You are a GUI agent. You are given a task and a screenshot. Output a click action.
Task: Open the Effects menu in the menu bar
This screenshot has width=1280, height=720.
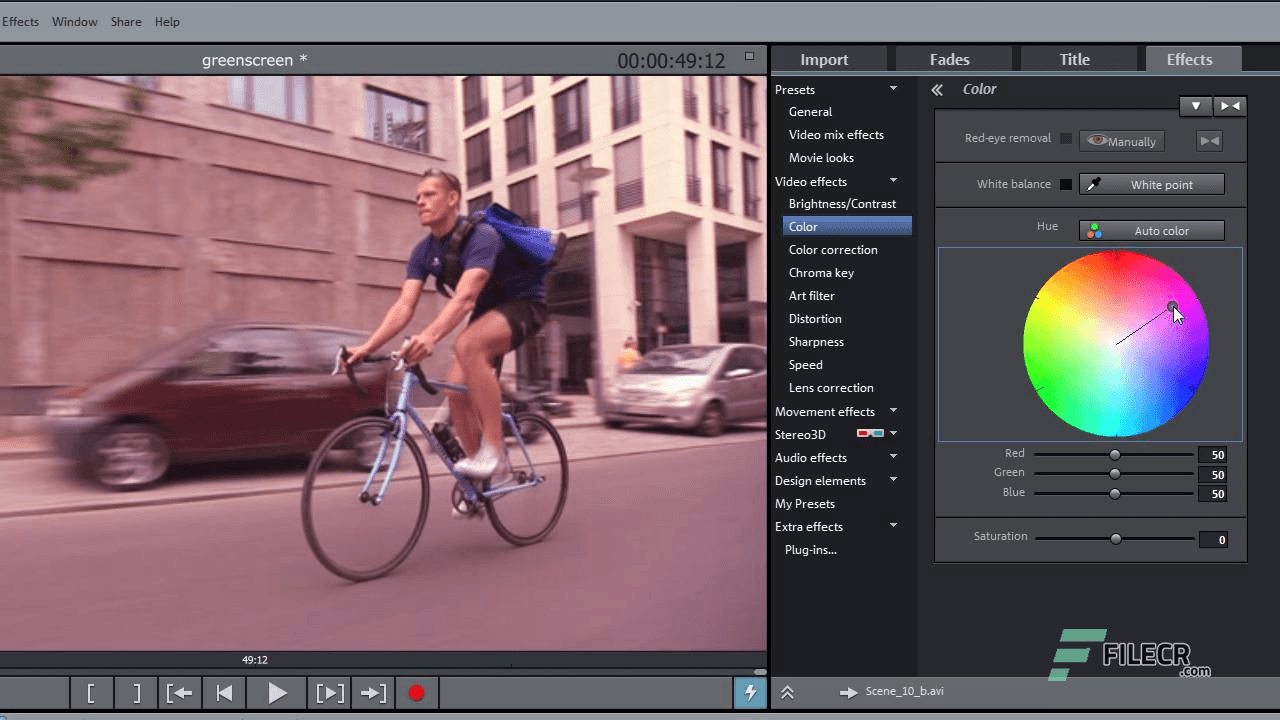pyautogui.click(x=20, y=21)
